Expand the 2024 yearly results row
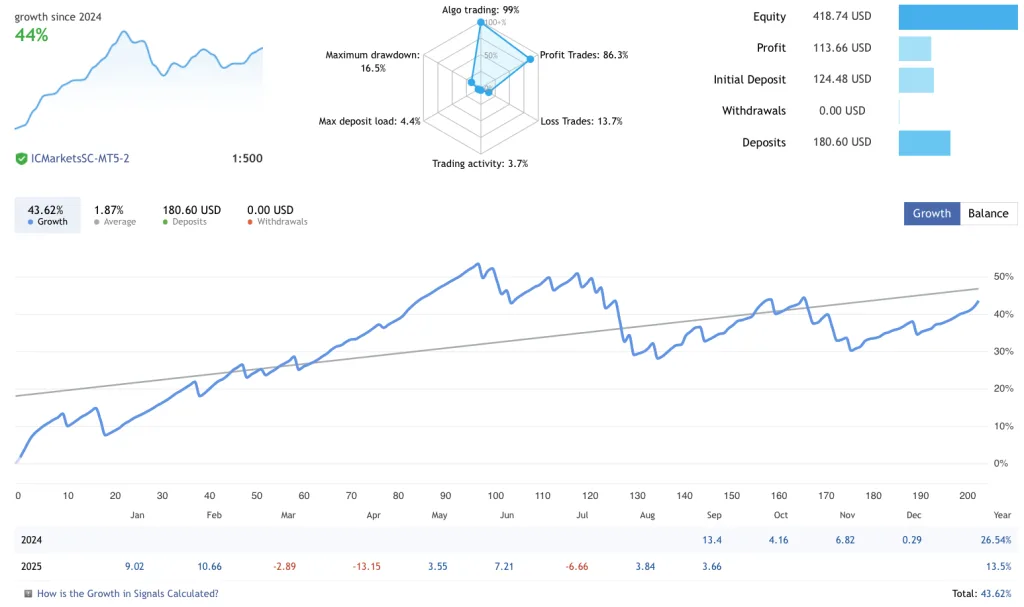This screenshot has height=607, width=1024. (33, 539)
